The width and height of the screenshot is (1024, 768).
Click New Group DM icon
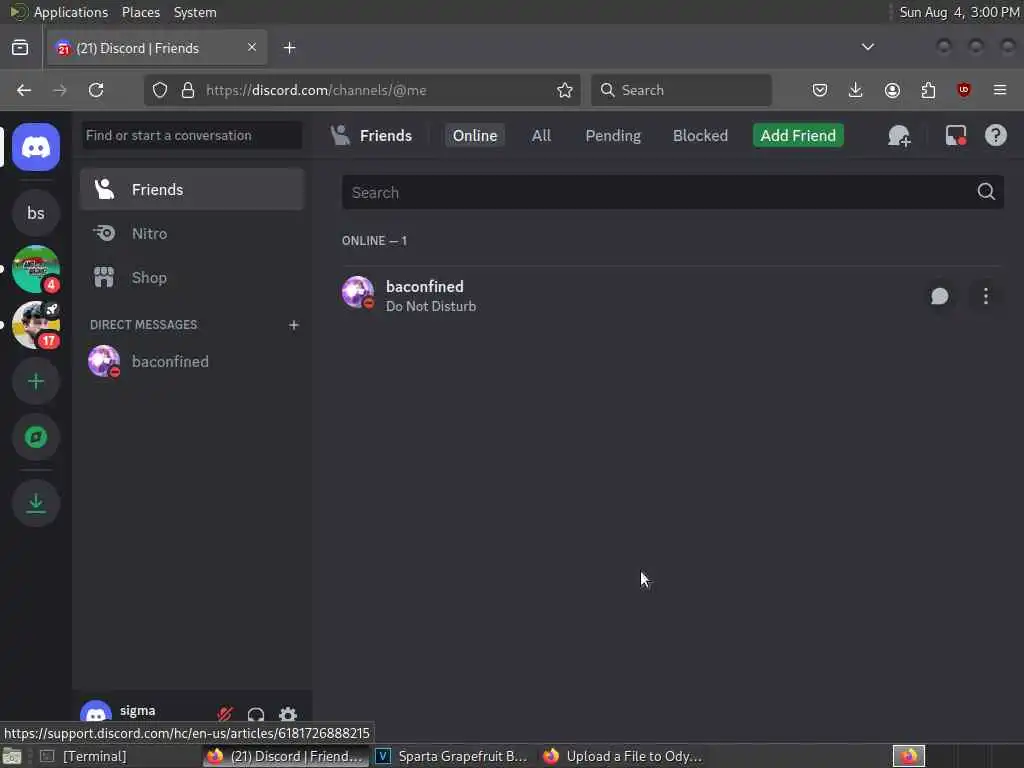(899, 136)
